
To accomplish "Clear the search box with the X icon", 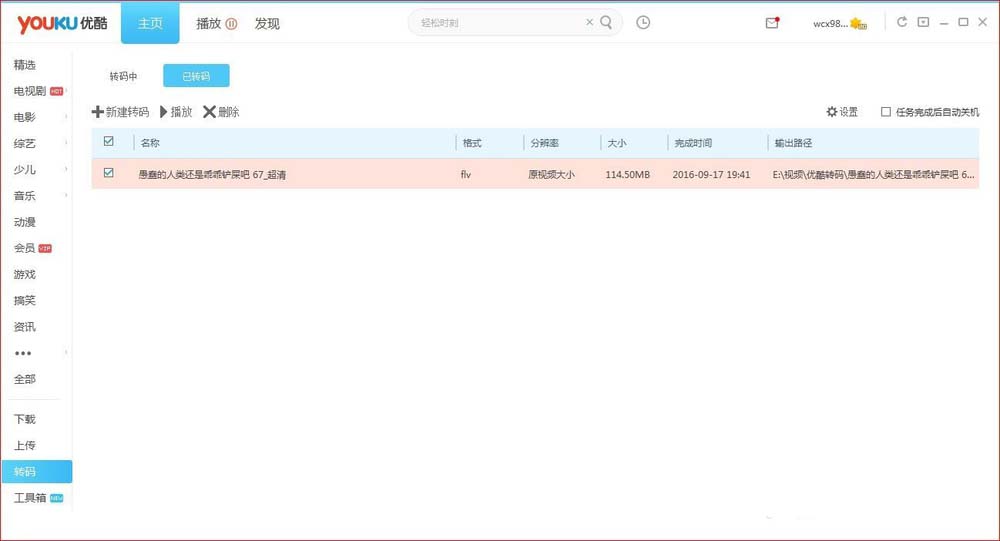I will point(589,22).
